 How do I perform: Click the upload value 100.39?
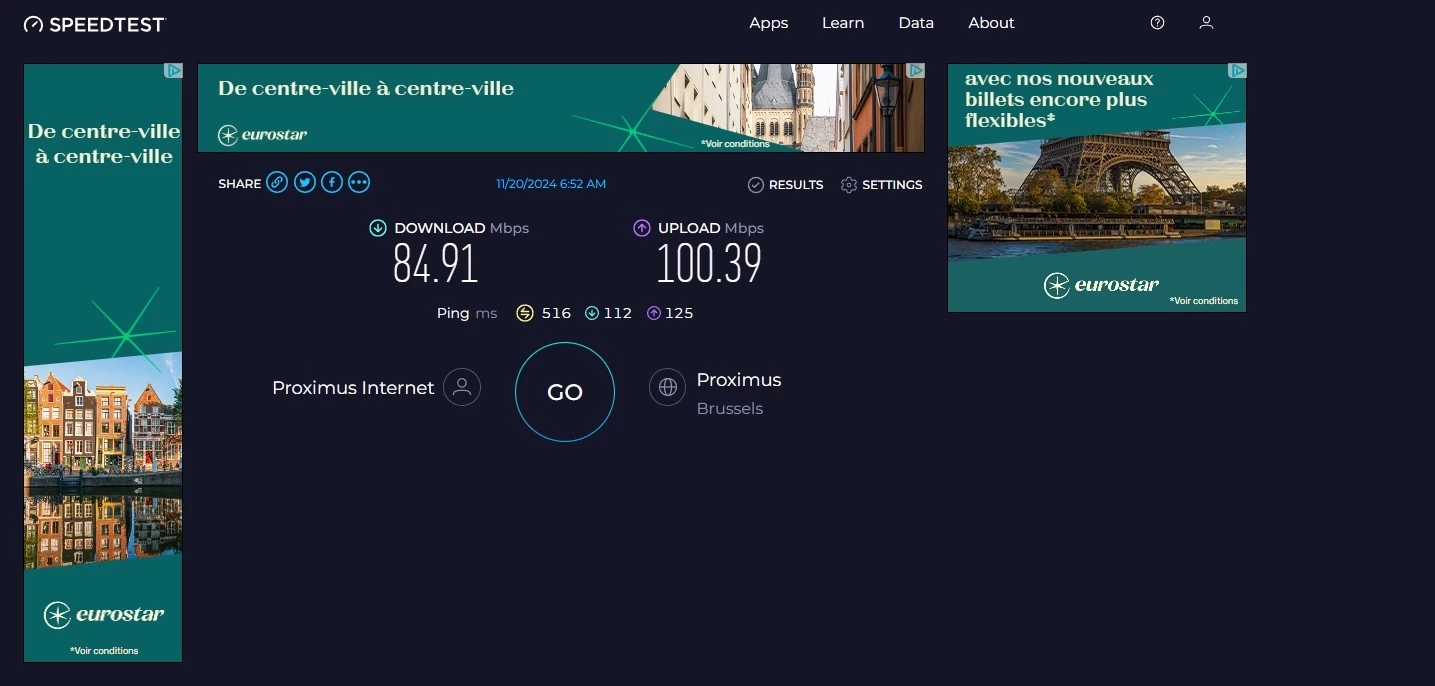[x=709, y=264]
